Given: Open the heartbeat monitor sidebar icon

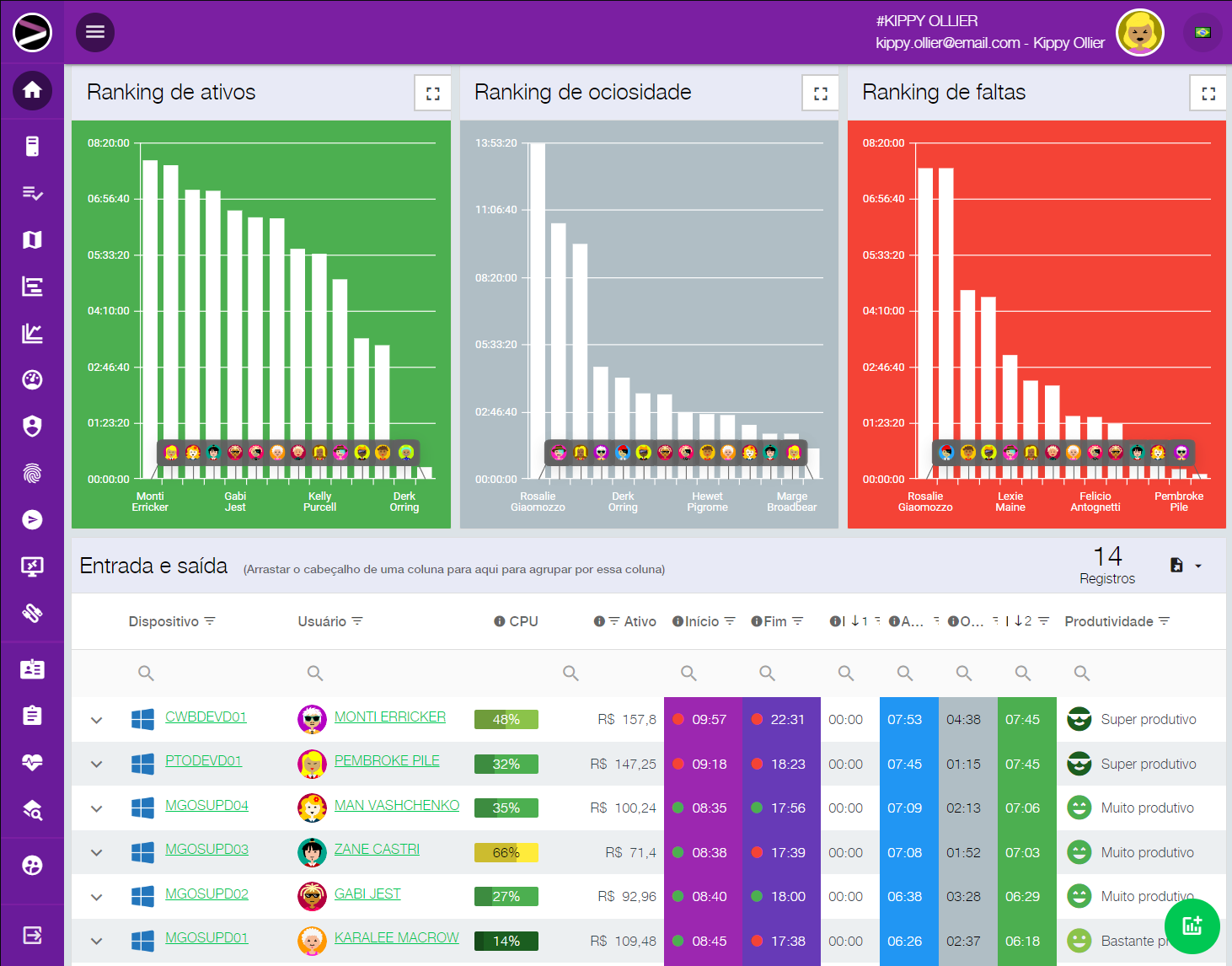Looking at the screenshot, I should coord(32,762).
